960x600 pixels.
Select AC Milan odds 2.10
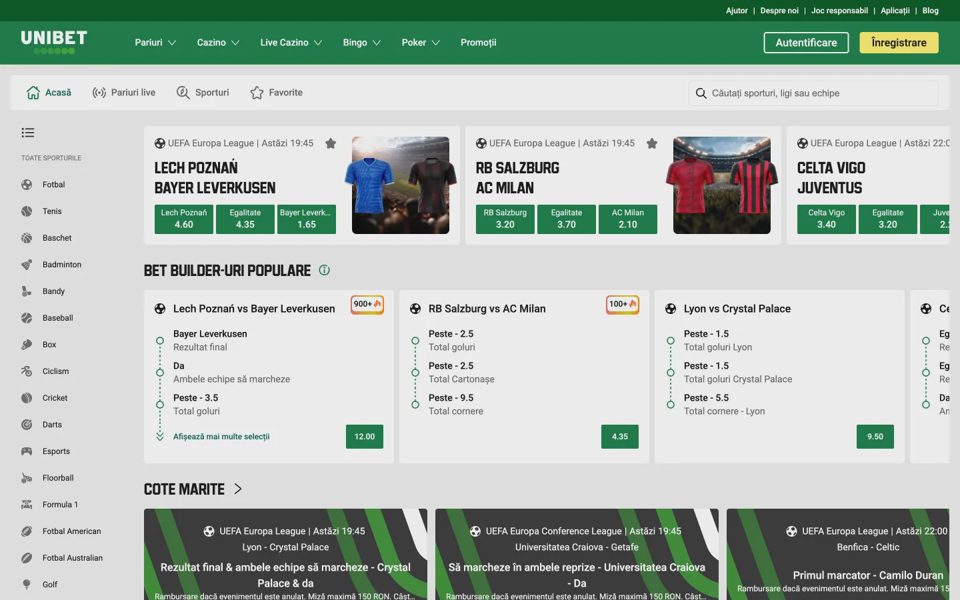[628, 219]
